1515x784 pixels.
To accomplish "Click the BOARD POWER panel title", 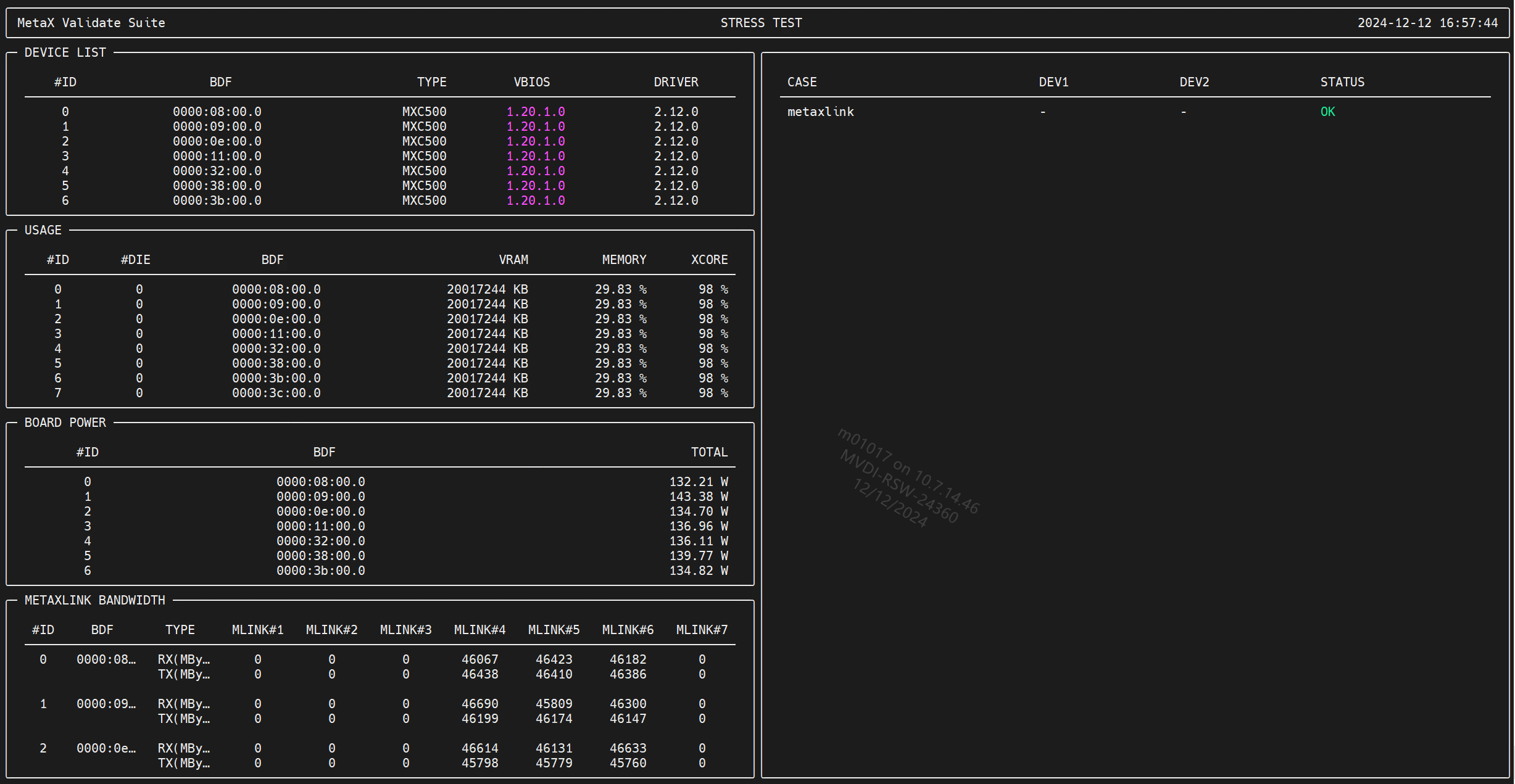I will 65,423.
